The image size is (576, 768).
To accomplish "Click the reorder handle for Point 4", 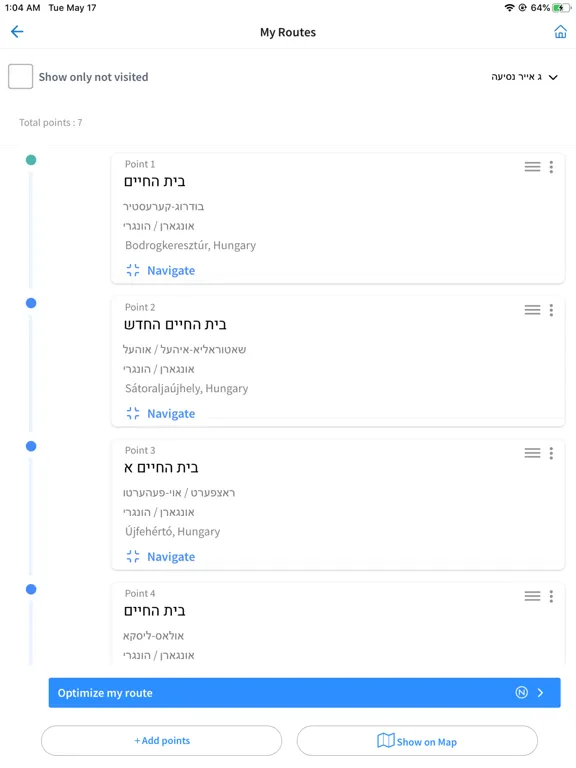I will pos(532,596).
